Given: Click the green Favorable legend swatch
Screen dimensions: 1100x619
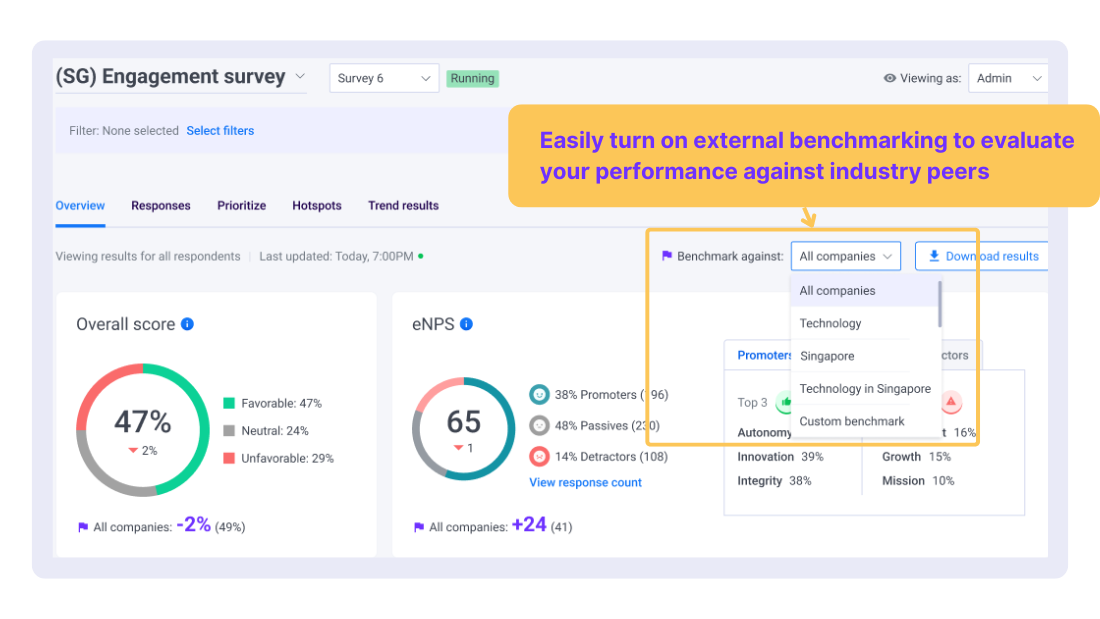Looking at the screenshot, I should pos(229,404).
